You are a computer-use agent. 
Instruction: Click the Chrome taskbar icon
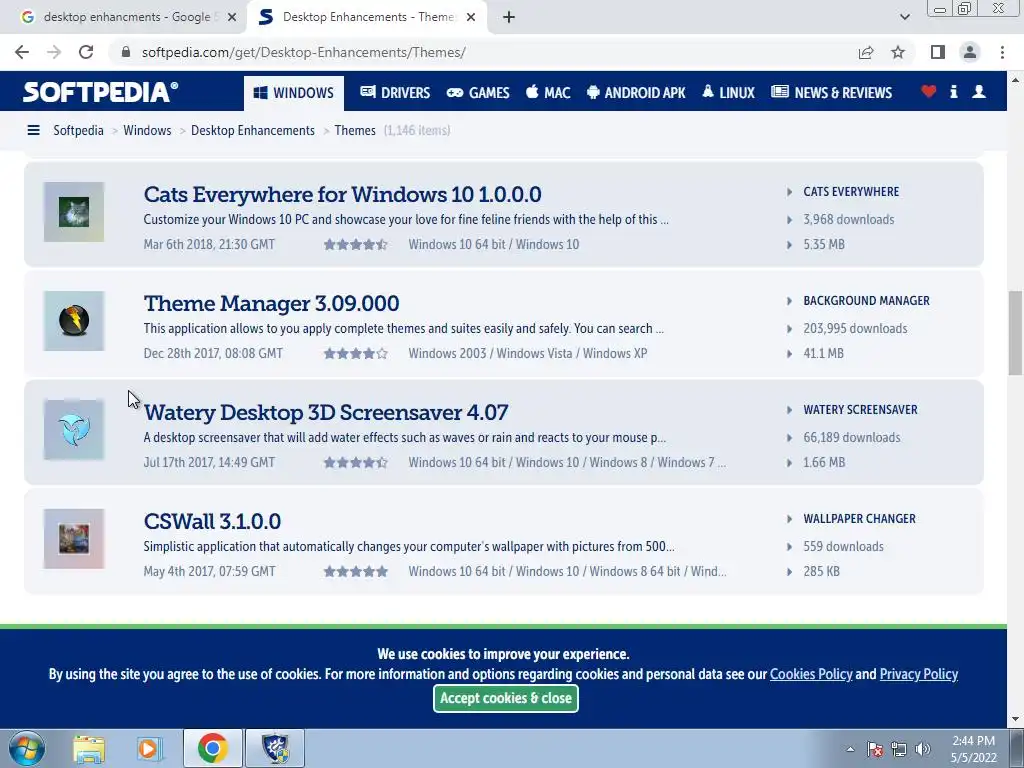pos(212,748)
